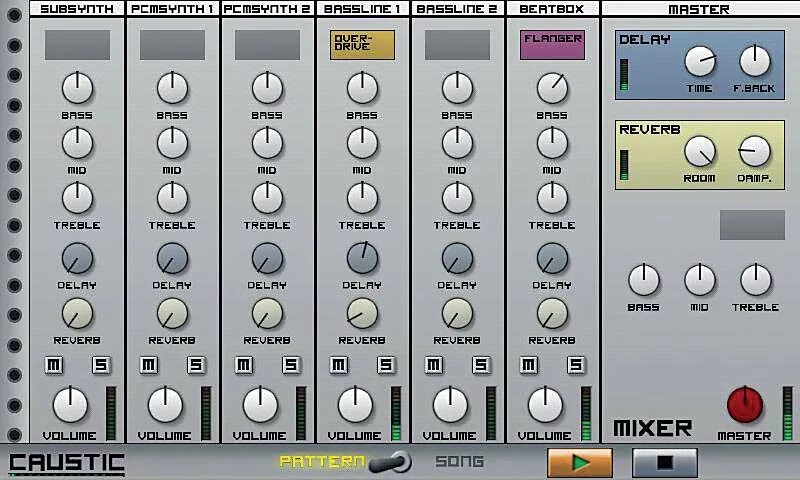Click the Caustic logo
800x480 pixels.
pyautogui.click(x=67, y=463)
